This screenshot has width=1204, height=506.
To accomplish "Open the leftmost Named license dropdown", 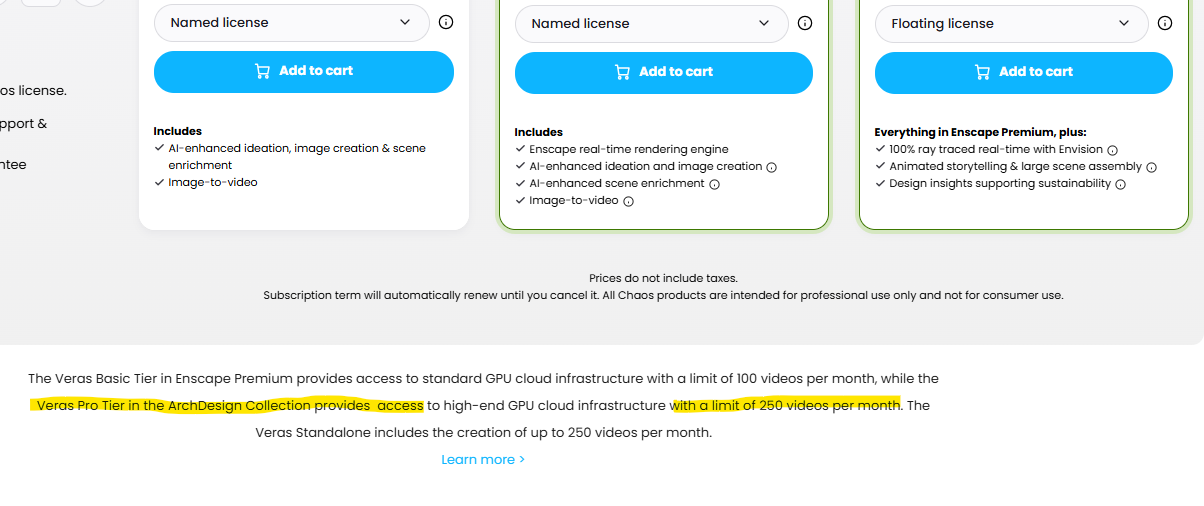I will click(291, 22).
